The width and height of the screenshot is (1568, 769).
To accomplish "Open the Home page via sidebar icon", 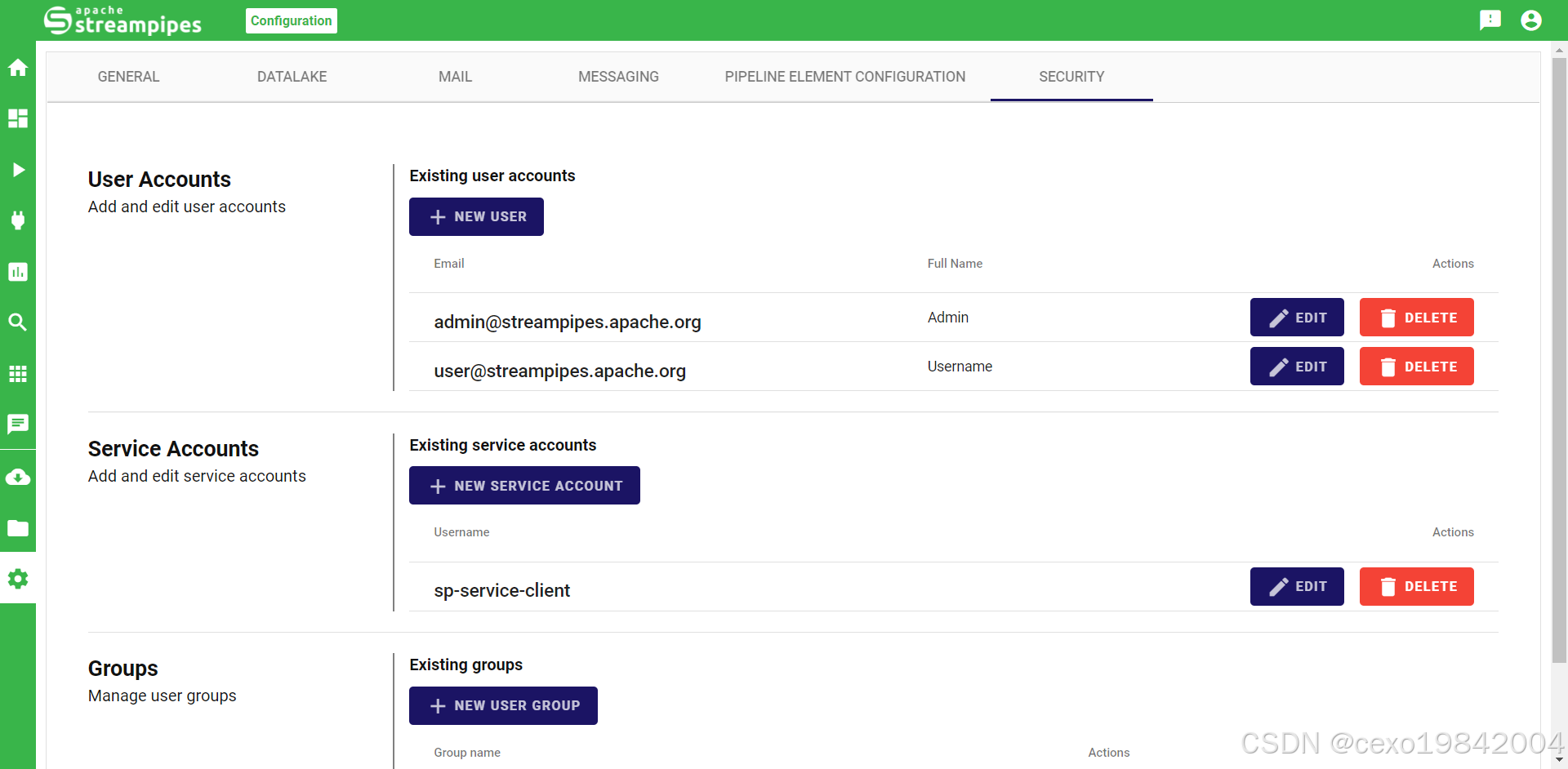I will pyautogui.click(x=17, y=68).
